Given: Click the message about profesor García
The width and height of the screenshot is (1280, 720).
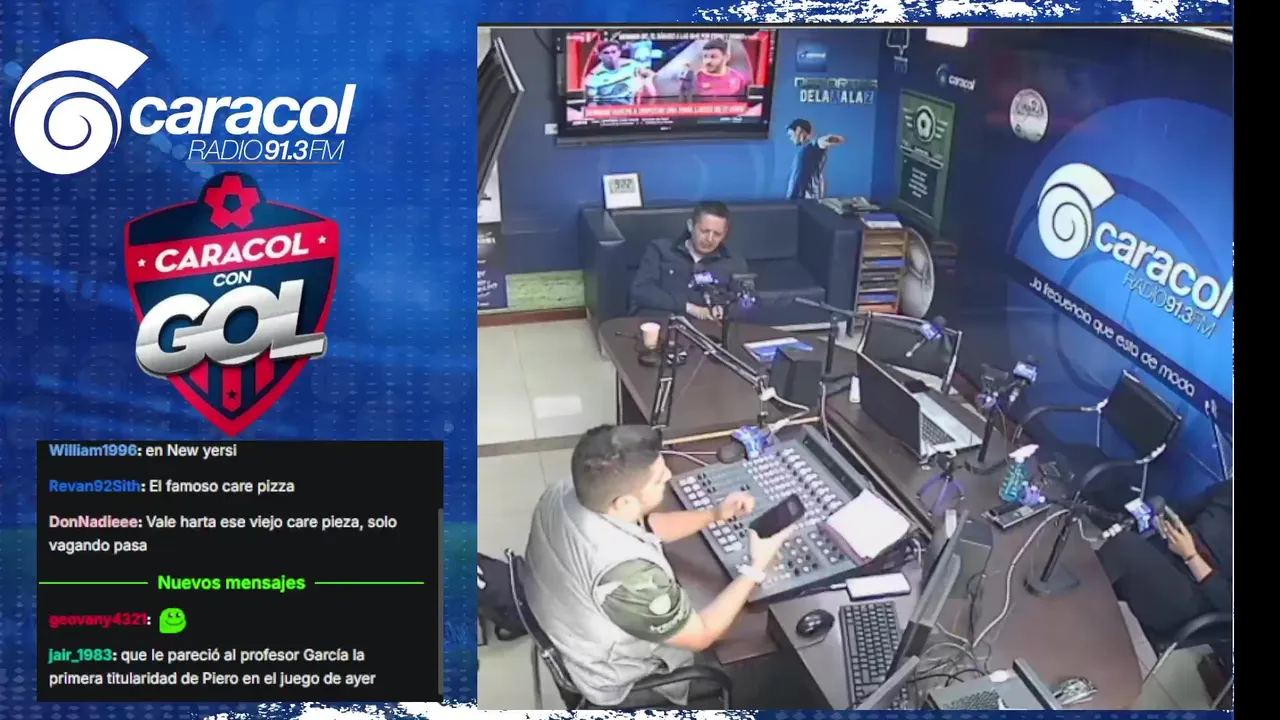Looking at the screenshot, I should pos(213,667).
